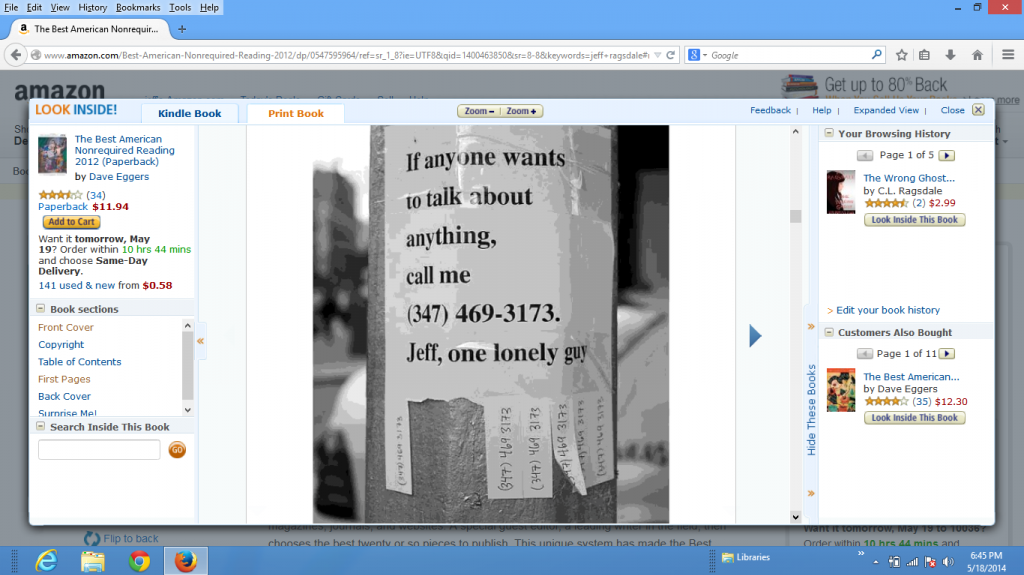
Task: Click the Firefox bookmark star icon
Action: [x=901, y=55]
